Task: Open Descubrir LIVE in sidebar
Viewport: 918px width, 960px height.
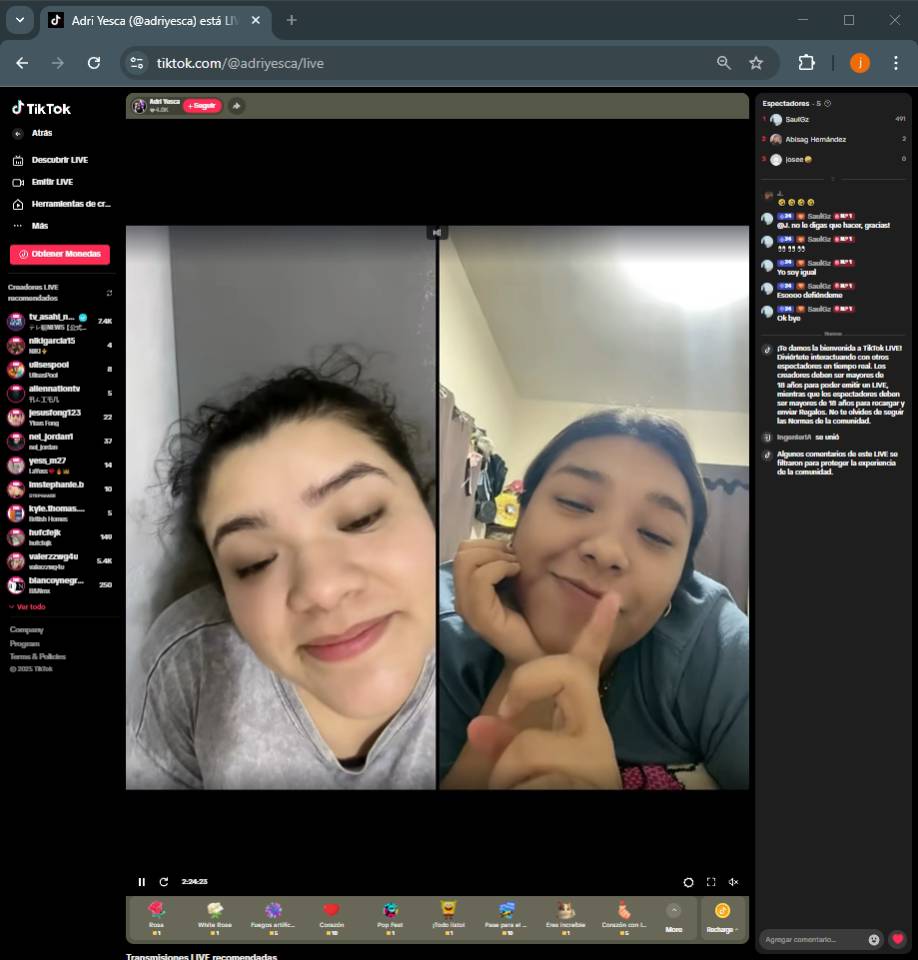Action: [59, 160]
